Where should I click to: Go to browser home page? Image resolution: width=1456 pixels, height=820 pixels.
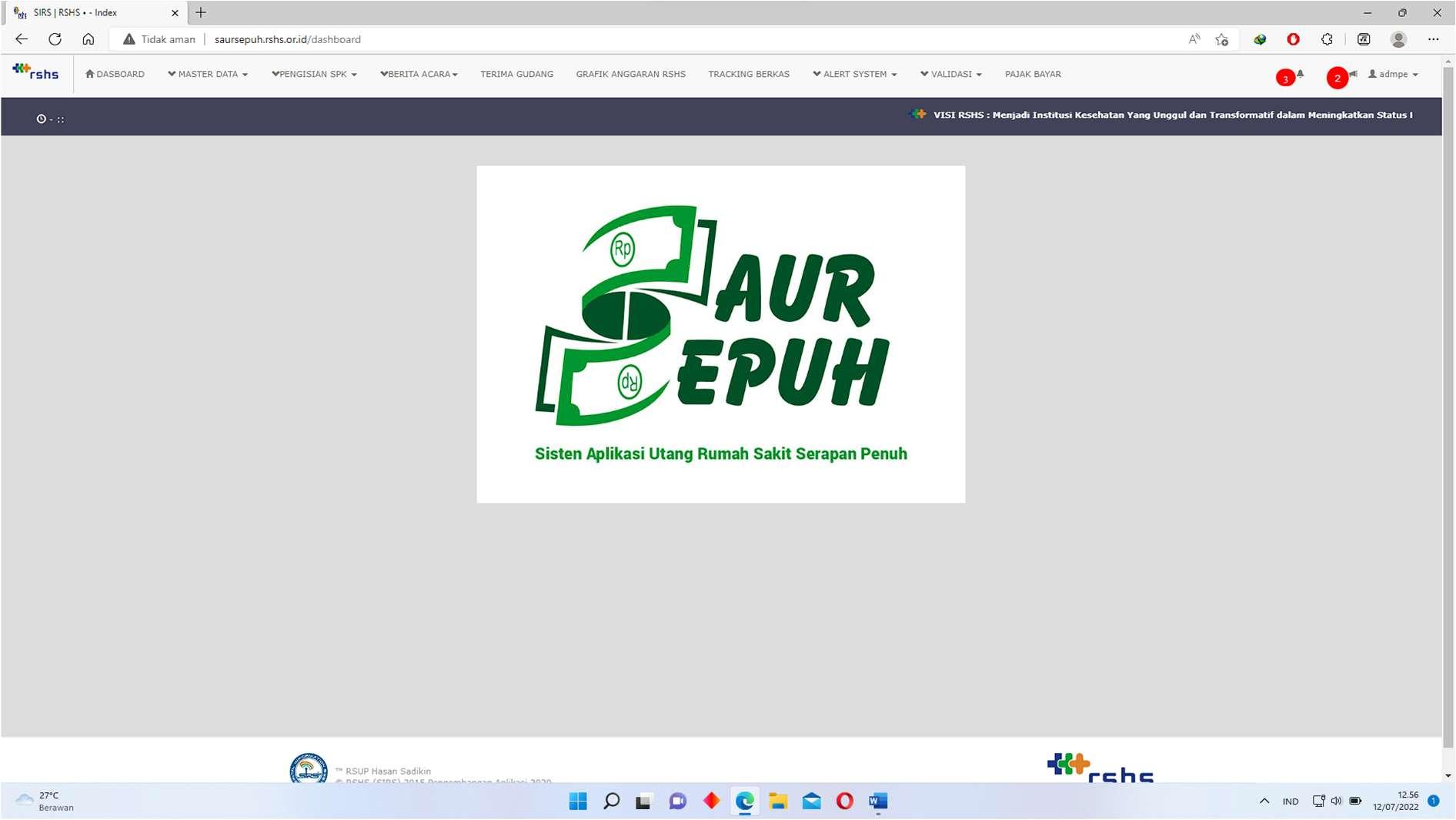pyautogui.click(x=88, y=39)
